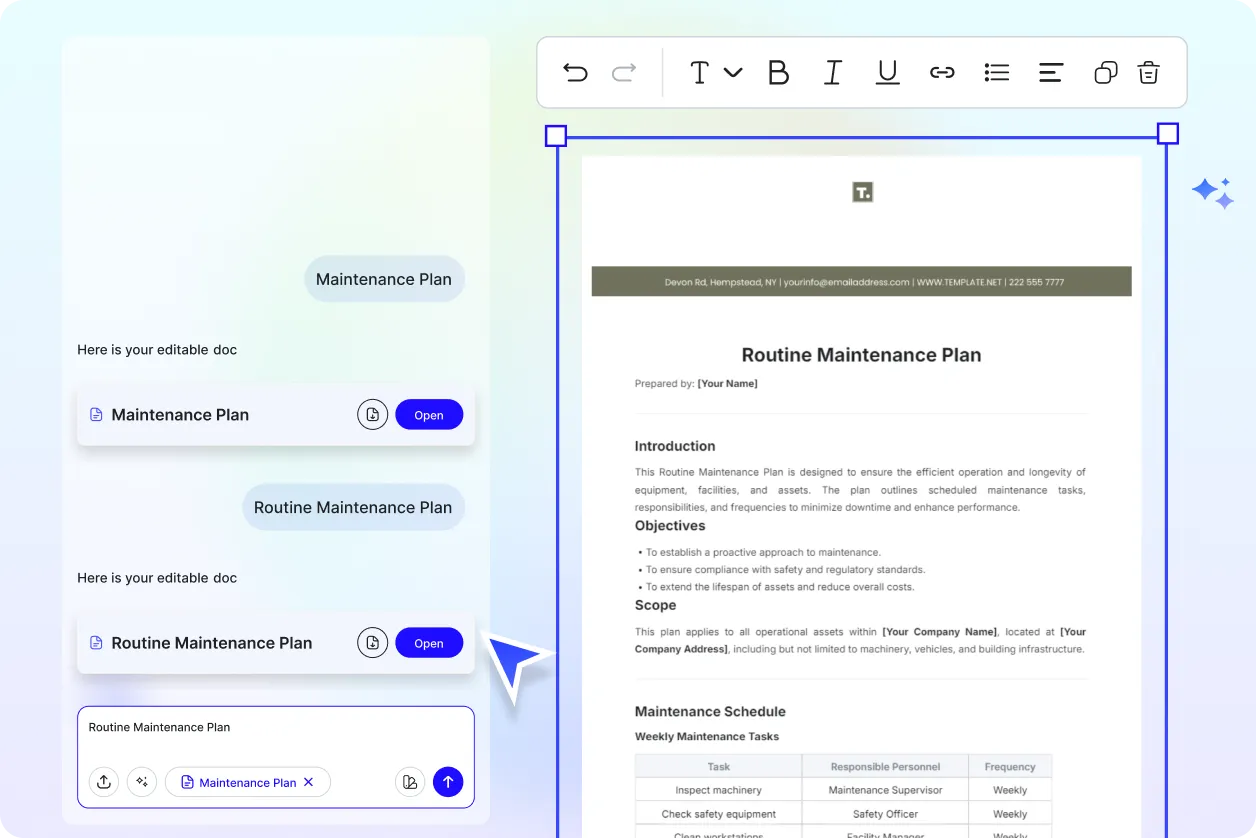This screenshot has height=838, width=1256.
Task: Apply bulleted list formatting
Action: point(996,72)
